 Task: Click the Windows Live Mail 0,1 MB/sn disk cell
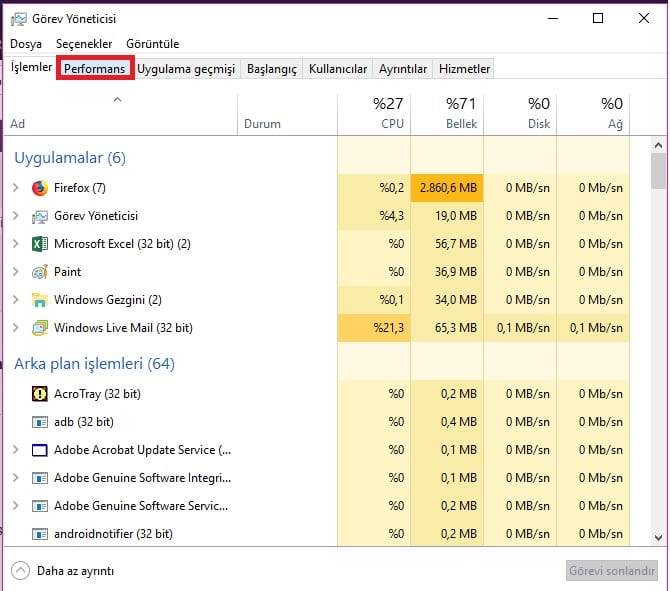(520, 328)
